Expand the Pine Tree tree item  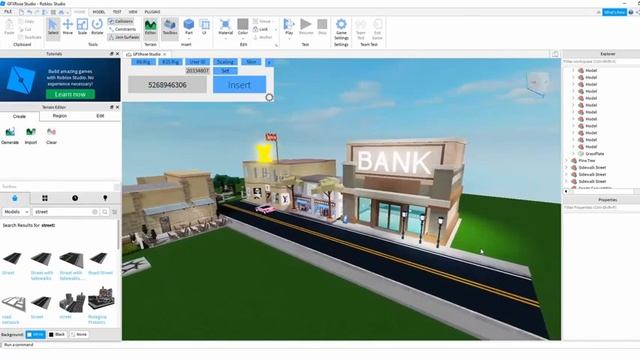567,161
